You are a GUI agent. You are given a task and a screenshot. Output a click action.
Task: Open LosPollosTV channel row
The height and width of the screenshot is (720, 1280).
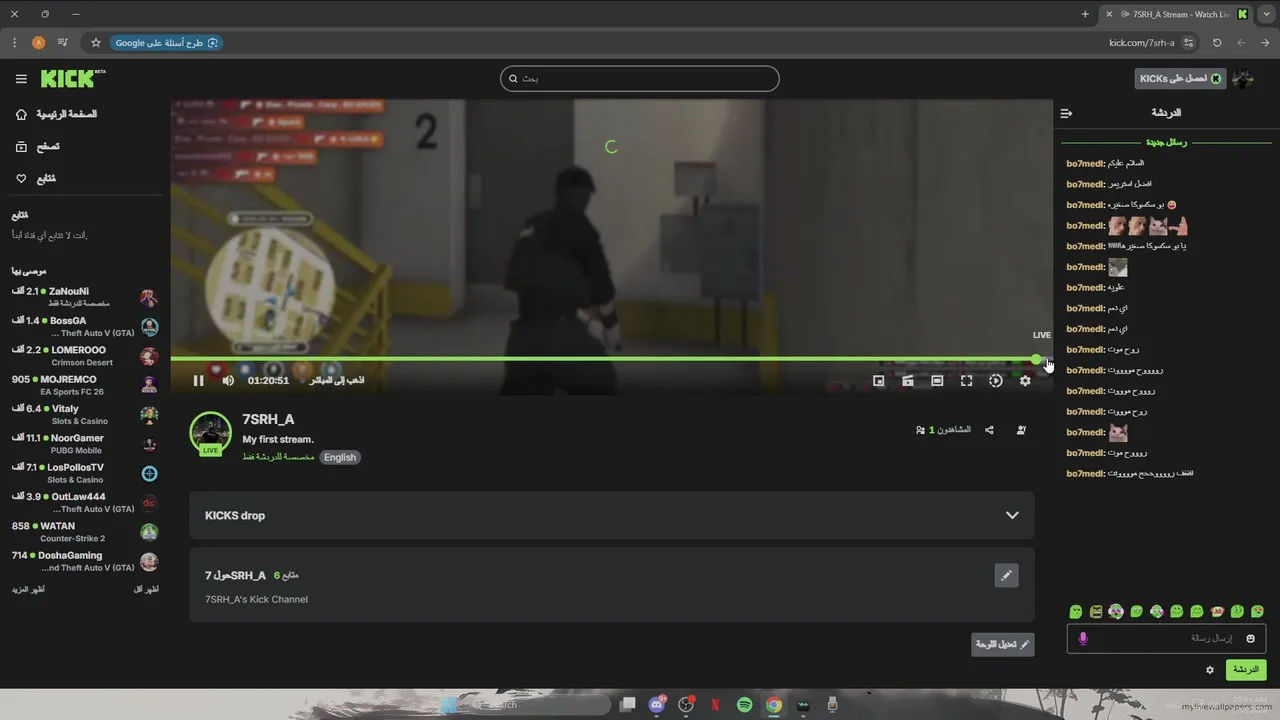click(x=85, y=473)
